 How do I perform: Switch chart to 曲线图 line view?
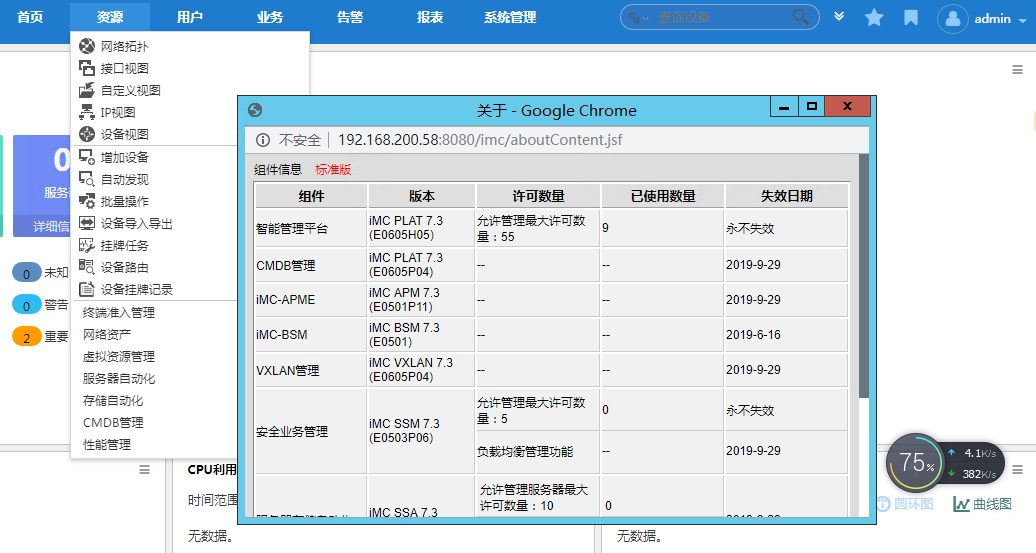click(x=983, y=504)
